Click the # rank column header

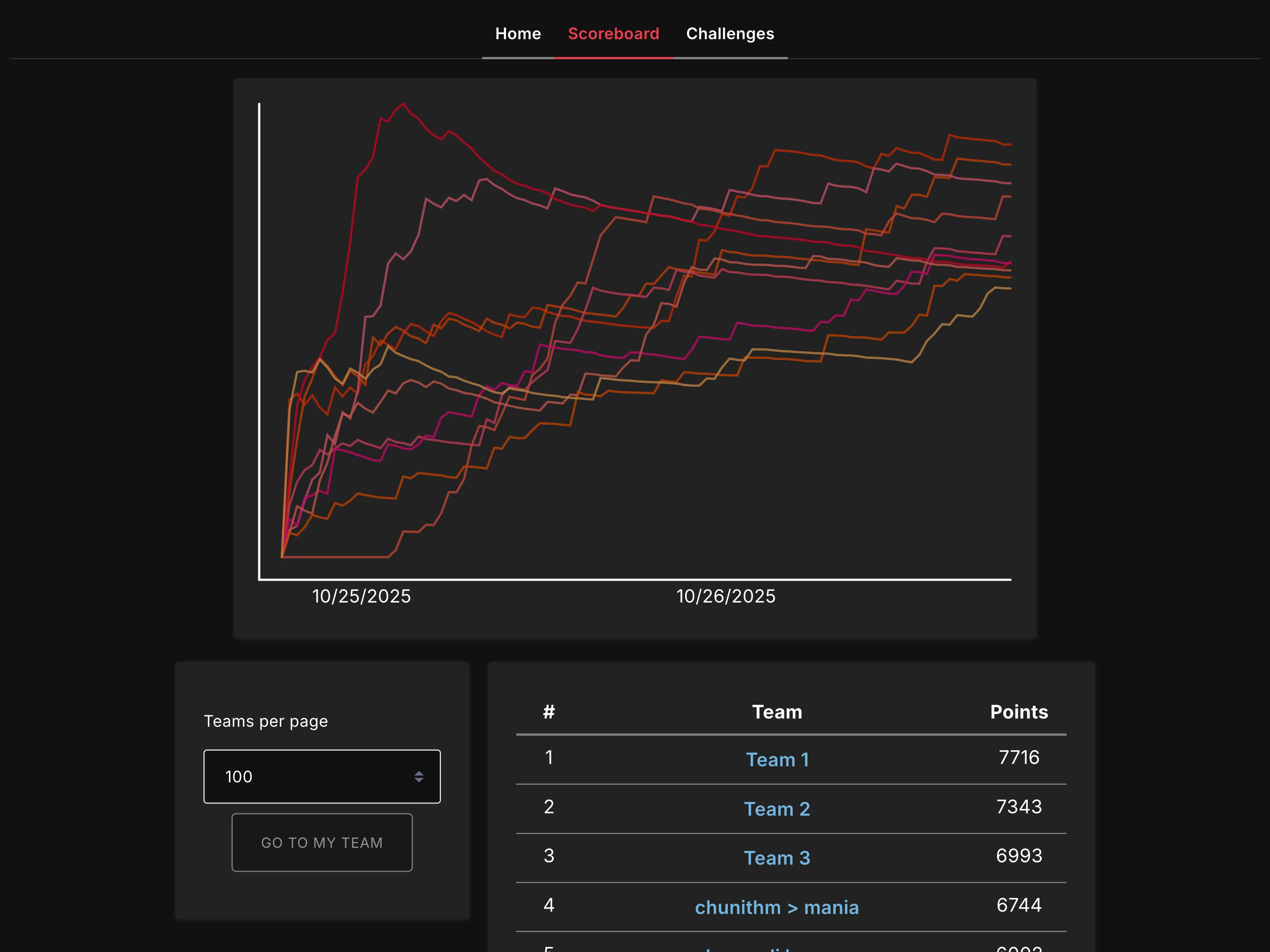pos(549,711)
